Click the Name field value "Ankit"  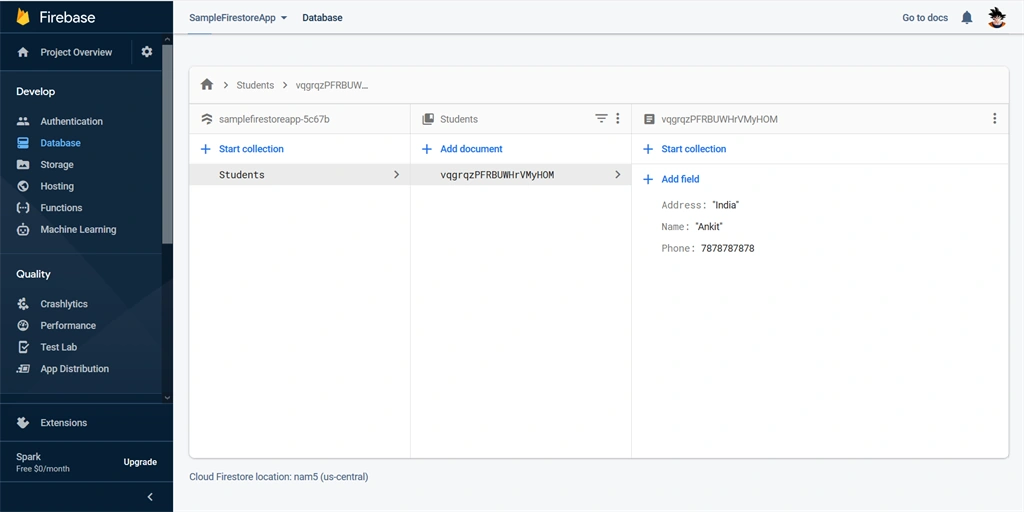point(709,227)
